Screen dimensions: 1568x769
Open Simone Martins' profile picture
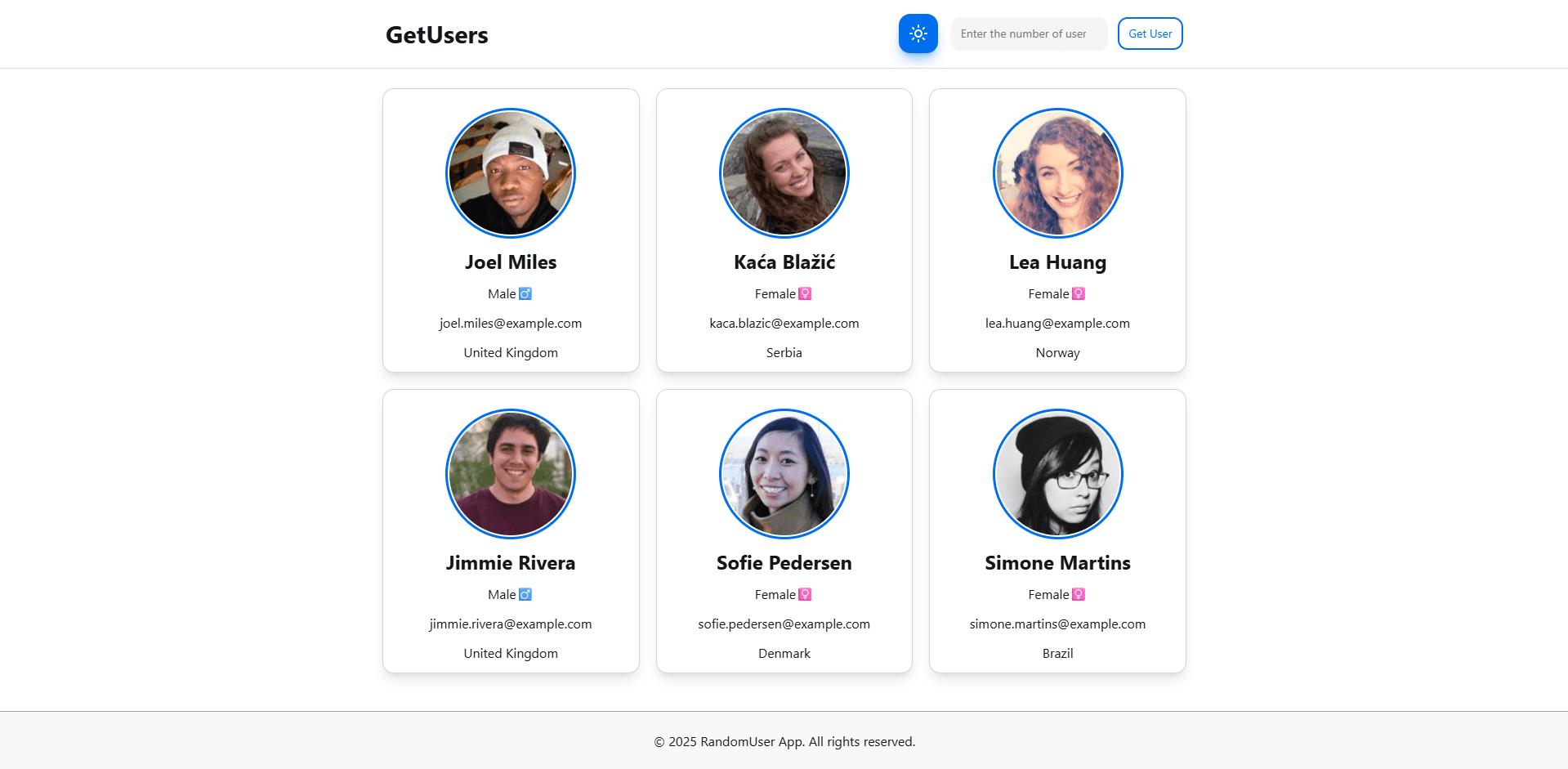pos(1057,474)
